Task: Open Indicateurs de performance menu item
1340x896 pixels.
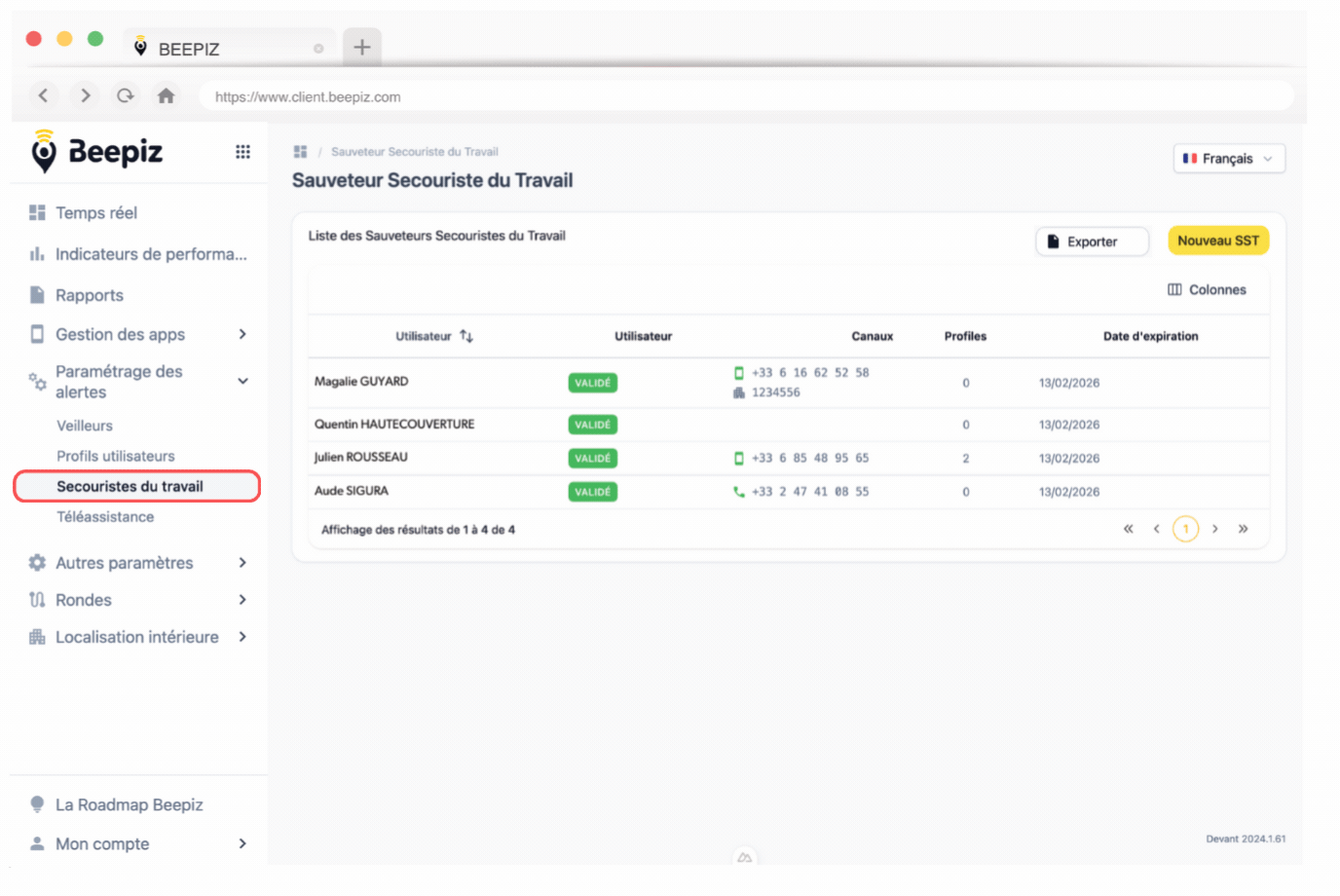Action: tap(151, 254)
